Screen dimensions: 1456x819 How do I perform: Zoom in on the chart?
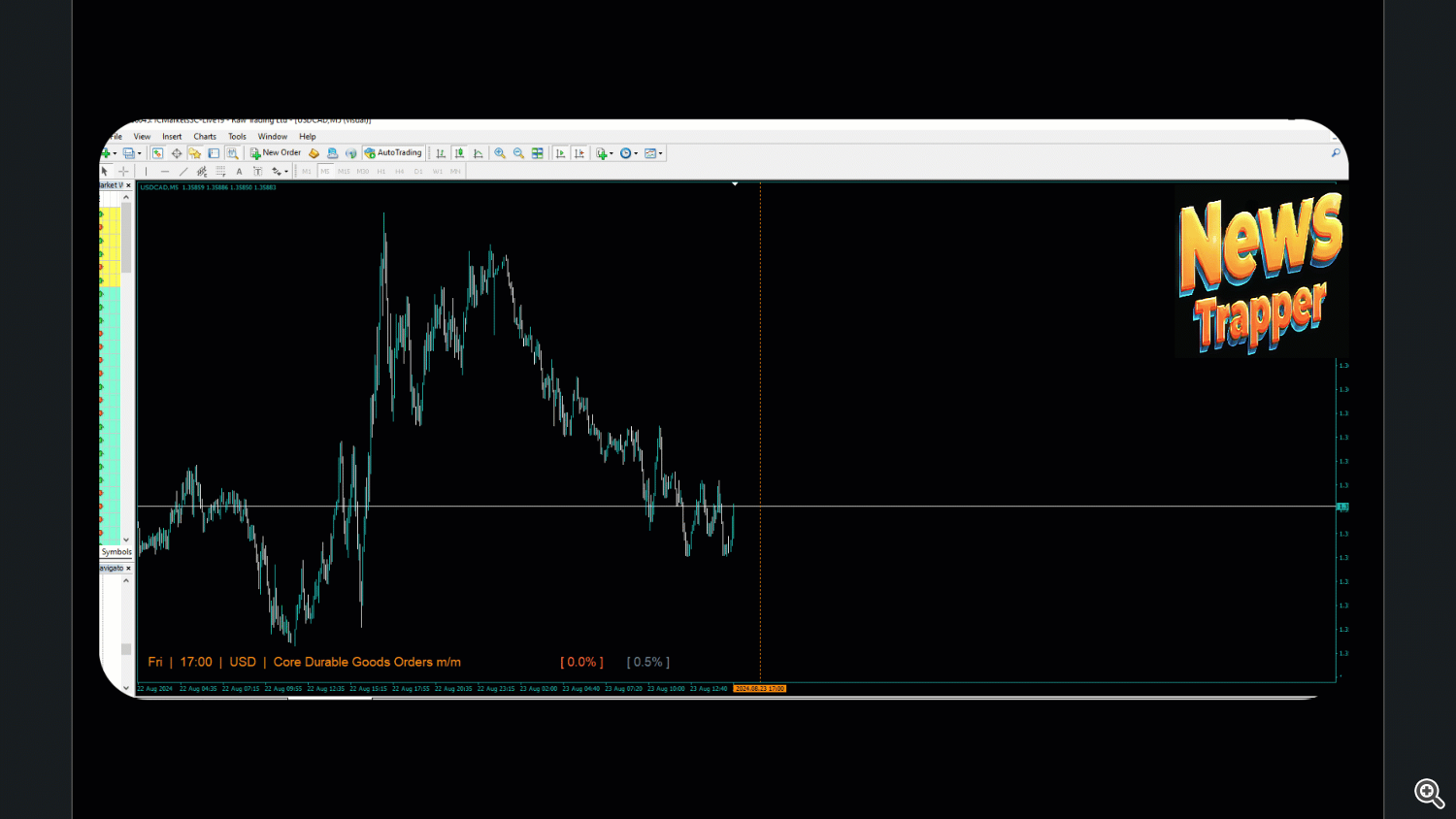pyautogui.click(x=500, y=153)
